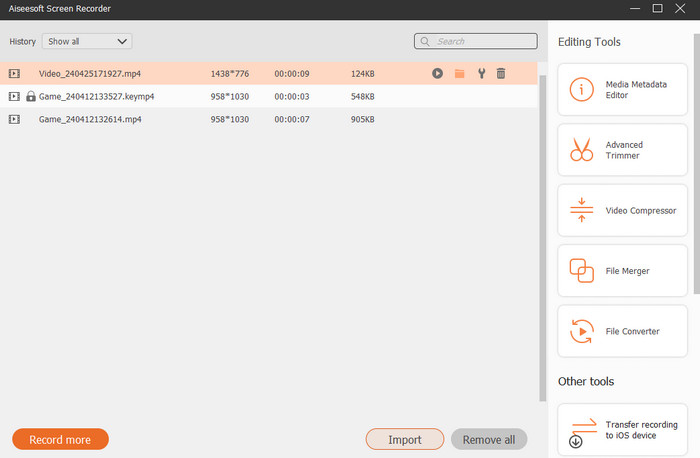This screenshot has height=458, width=700.
Task: Click the File Merger overlapping squares icon
Action: pyautogui.click(x=581, y=271)
